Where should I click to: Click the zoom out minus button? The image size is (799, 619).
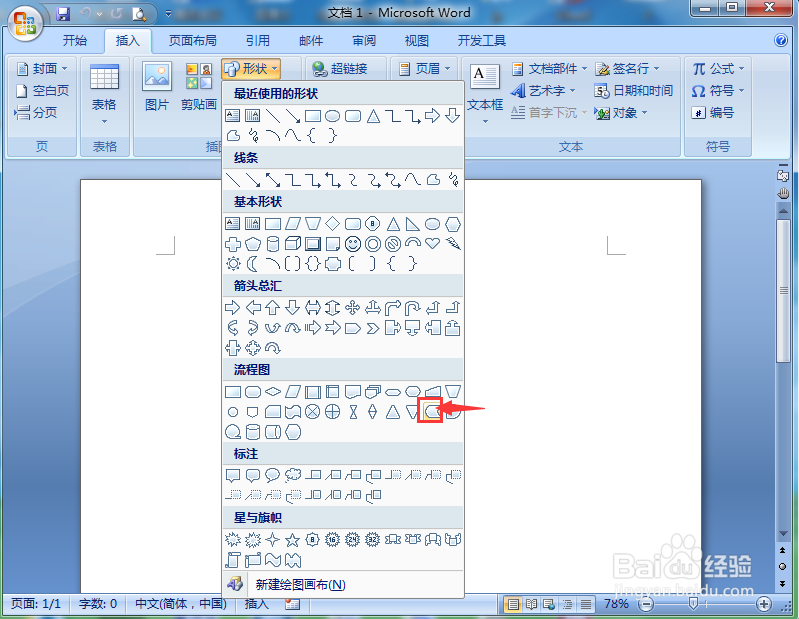[646, 604]
